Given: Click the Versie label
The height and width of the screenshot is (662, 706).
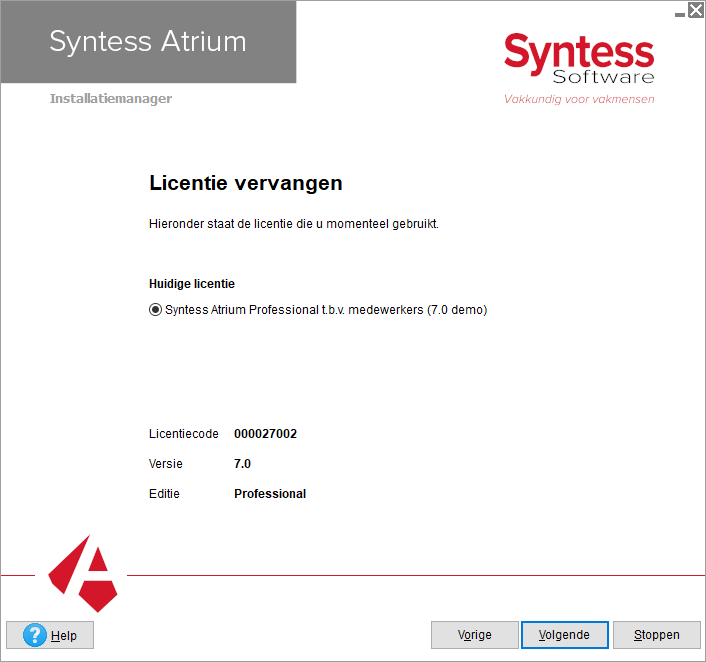Looking at the screenshot, I should 166,463.
